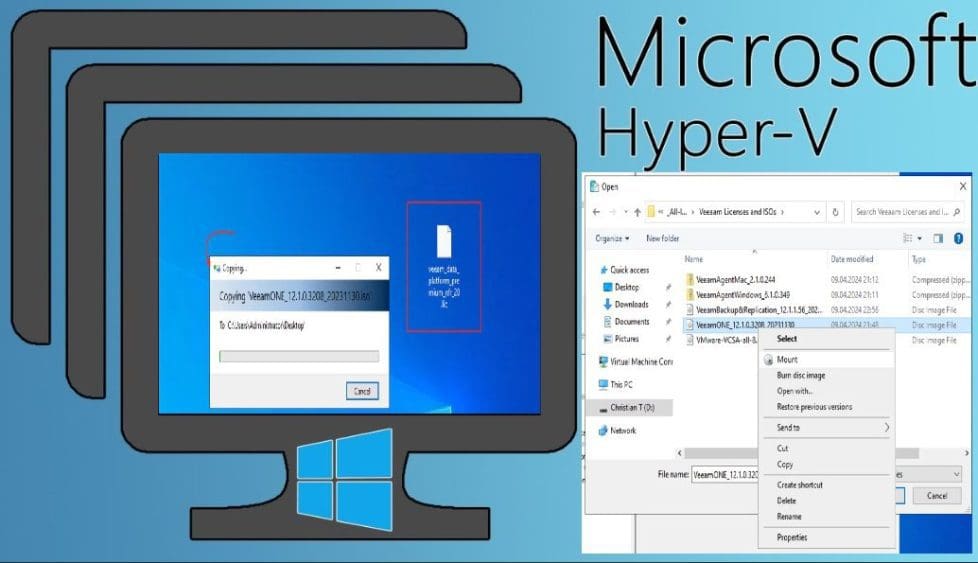Click the forward navigation arrow in Open dialog
Screen dimensions: 978x563
click(612, 212)
